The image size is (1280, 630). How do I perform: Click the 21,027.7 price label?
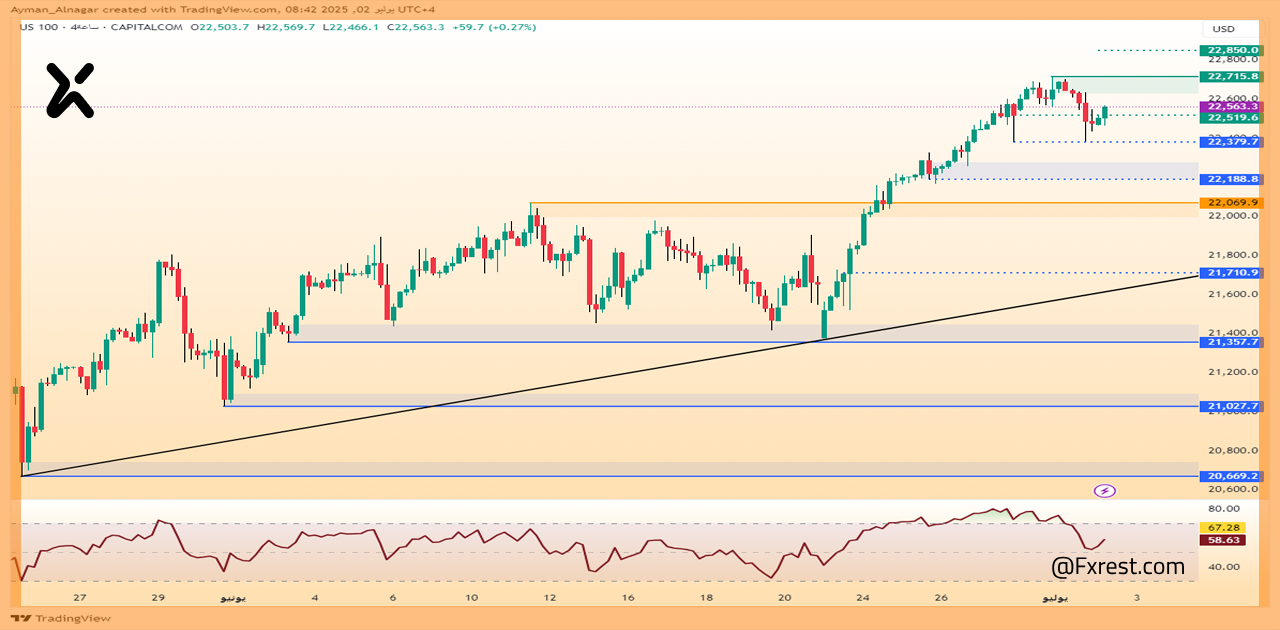pos(1232,406)
